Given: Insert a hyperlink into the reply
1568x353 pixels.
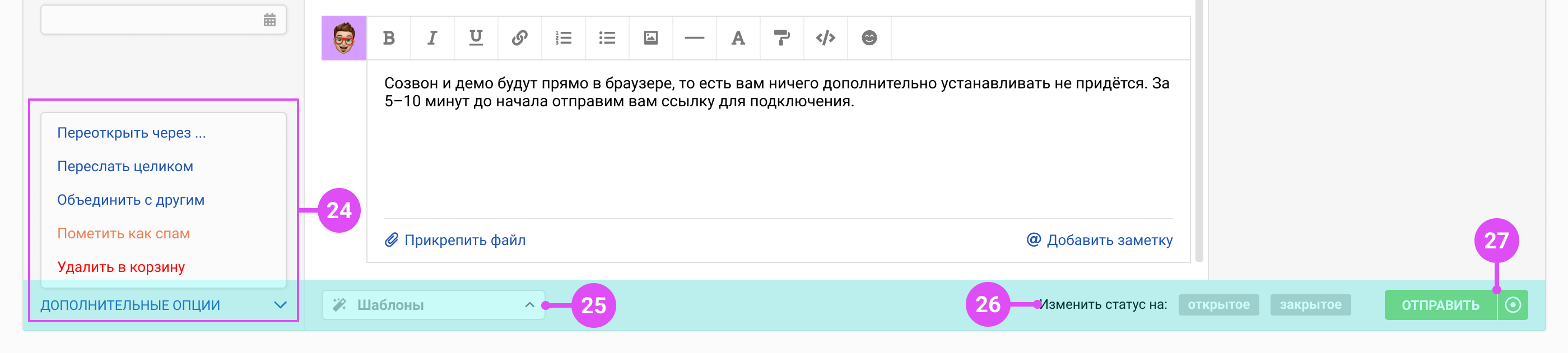Looking at the screenshot, I should pos(520,38).
